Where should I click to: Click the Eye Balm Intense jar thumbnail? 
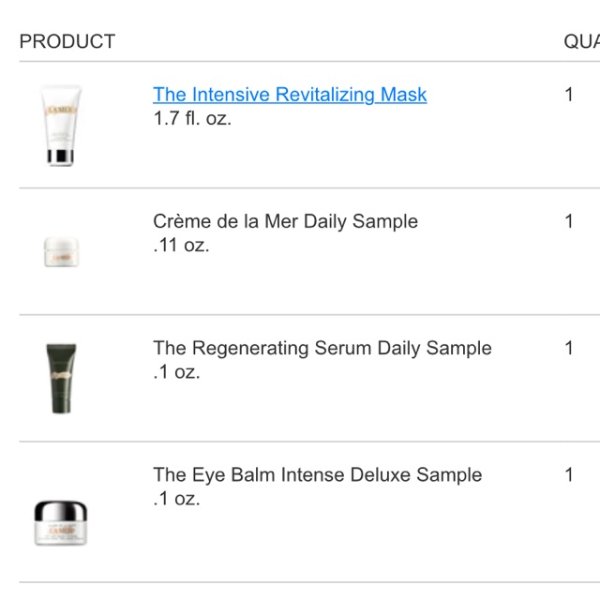click(x=61, y=523)
